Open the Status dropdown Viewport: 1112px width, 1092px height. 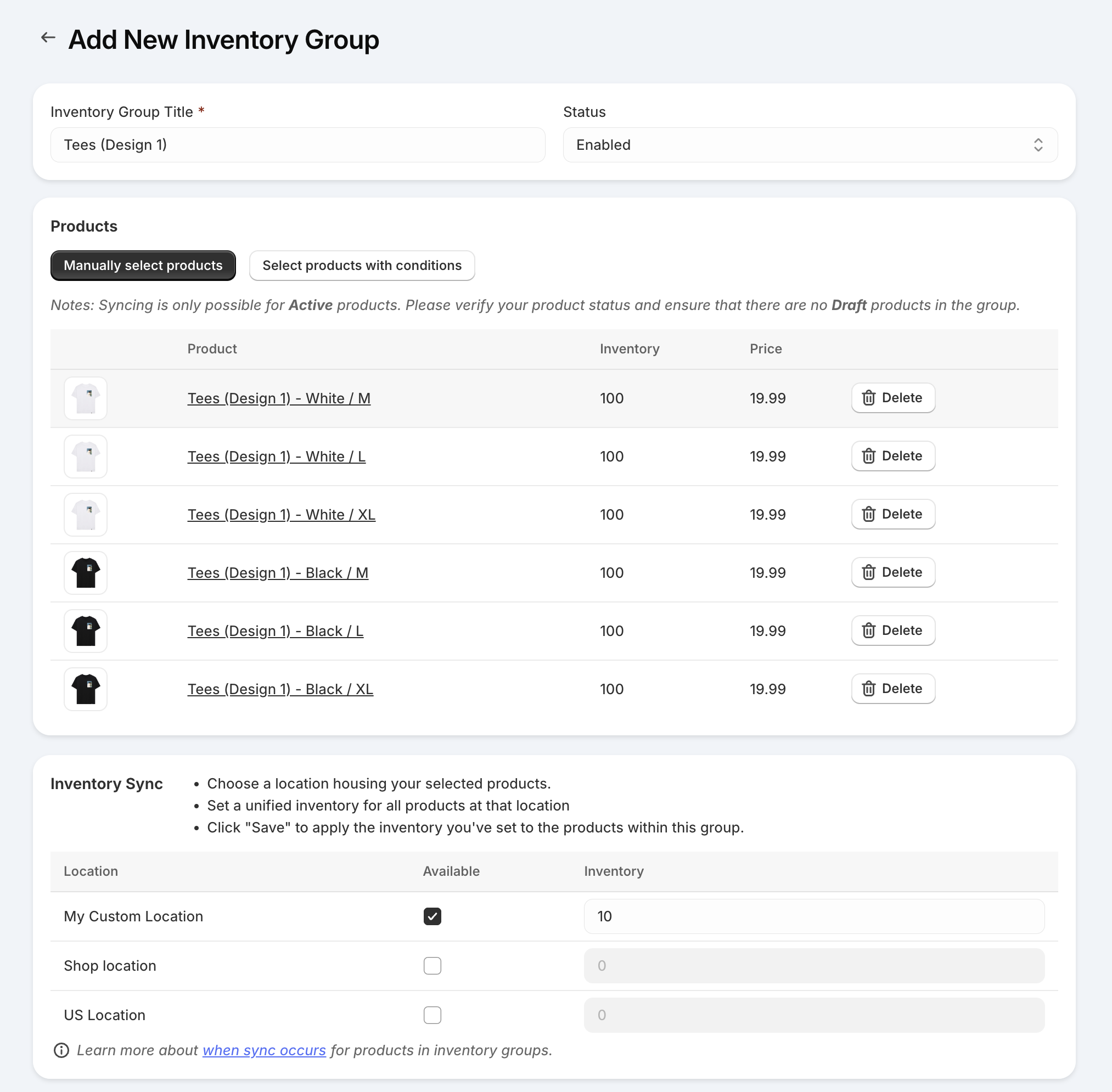coord(809,145)
